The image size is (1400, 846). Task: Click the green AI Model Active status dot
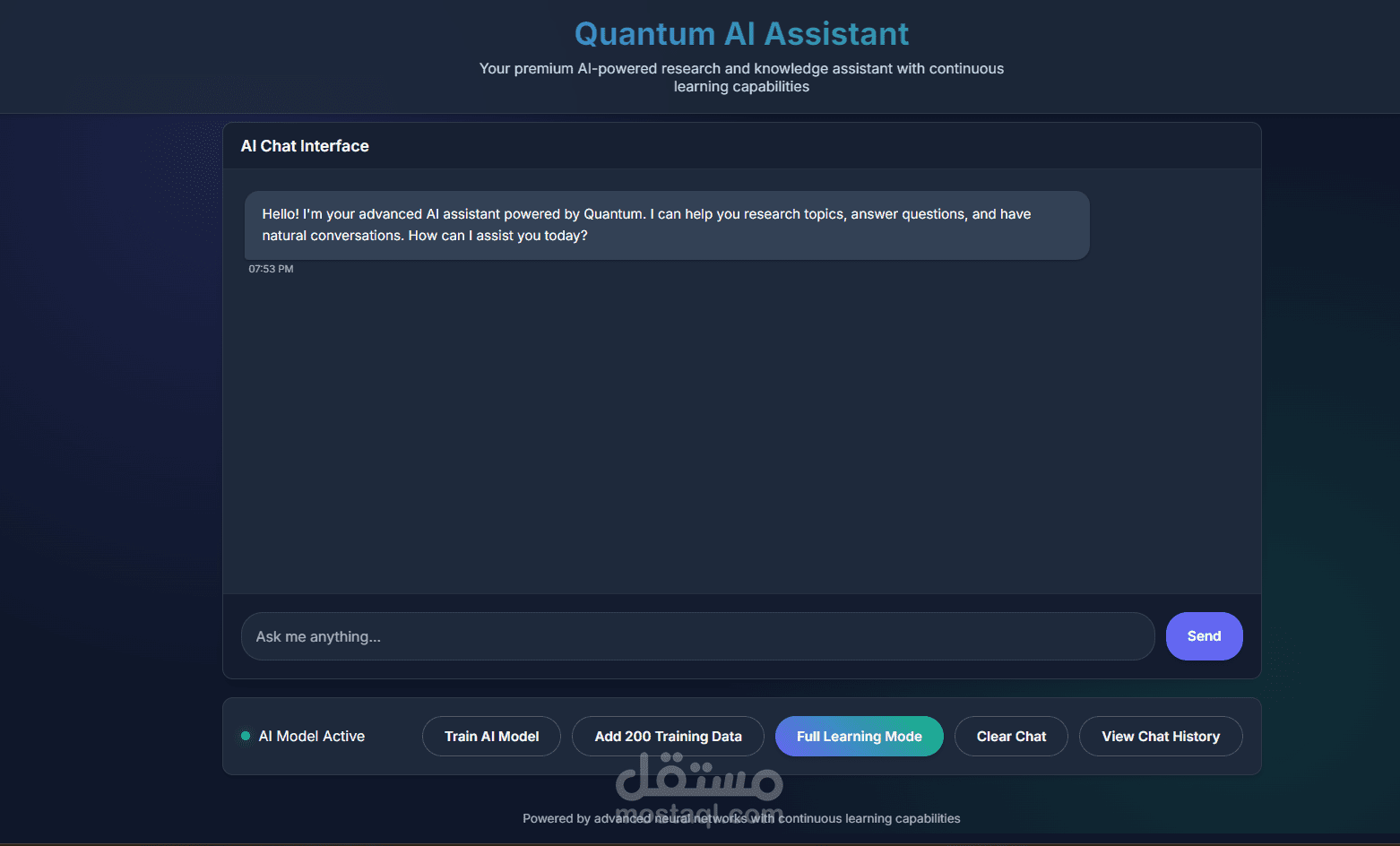coord(246,736)
